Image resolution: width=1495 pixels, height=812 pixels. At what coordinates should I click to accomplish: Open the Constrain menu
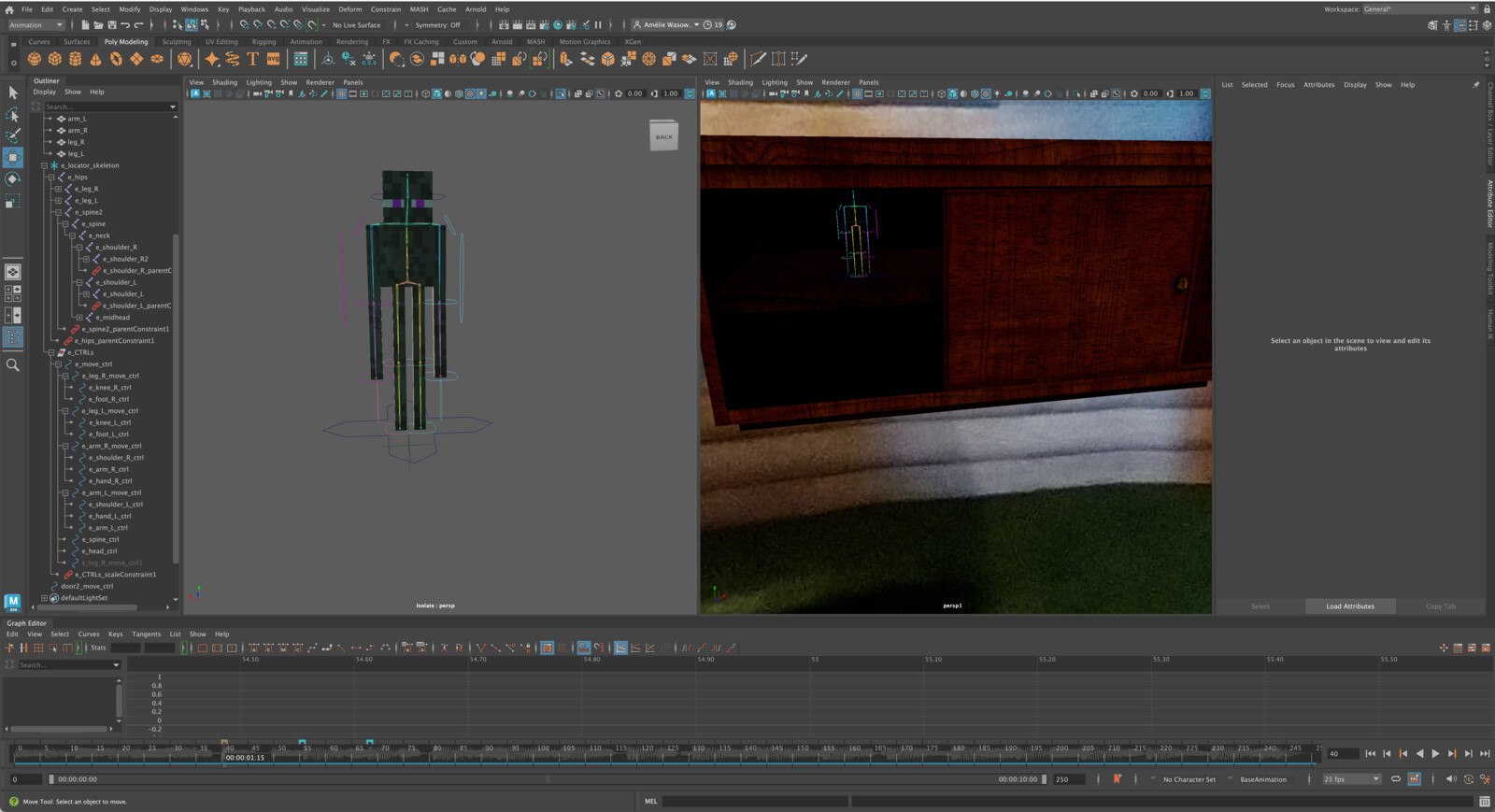[385, 9]
